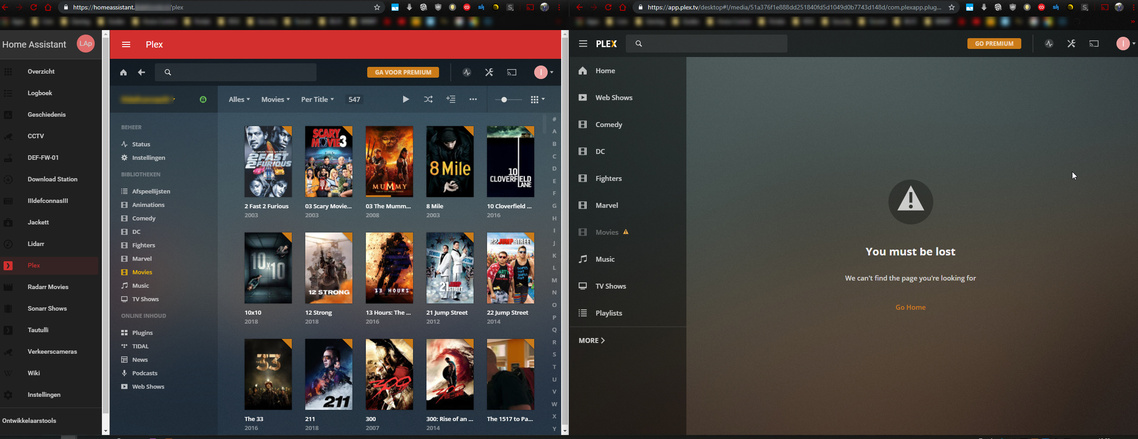Open Instellingen under Beheer in Plex sidebar

tap(143, 157)
